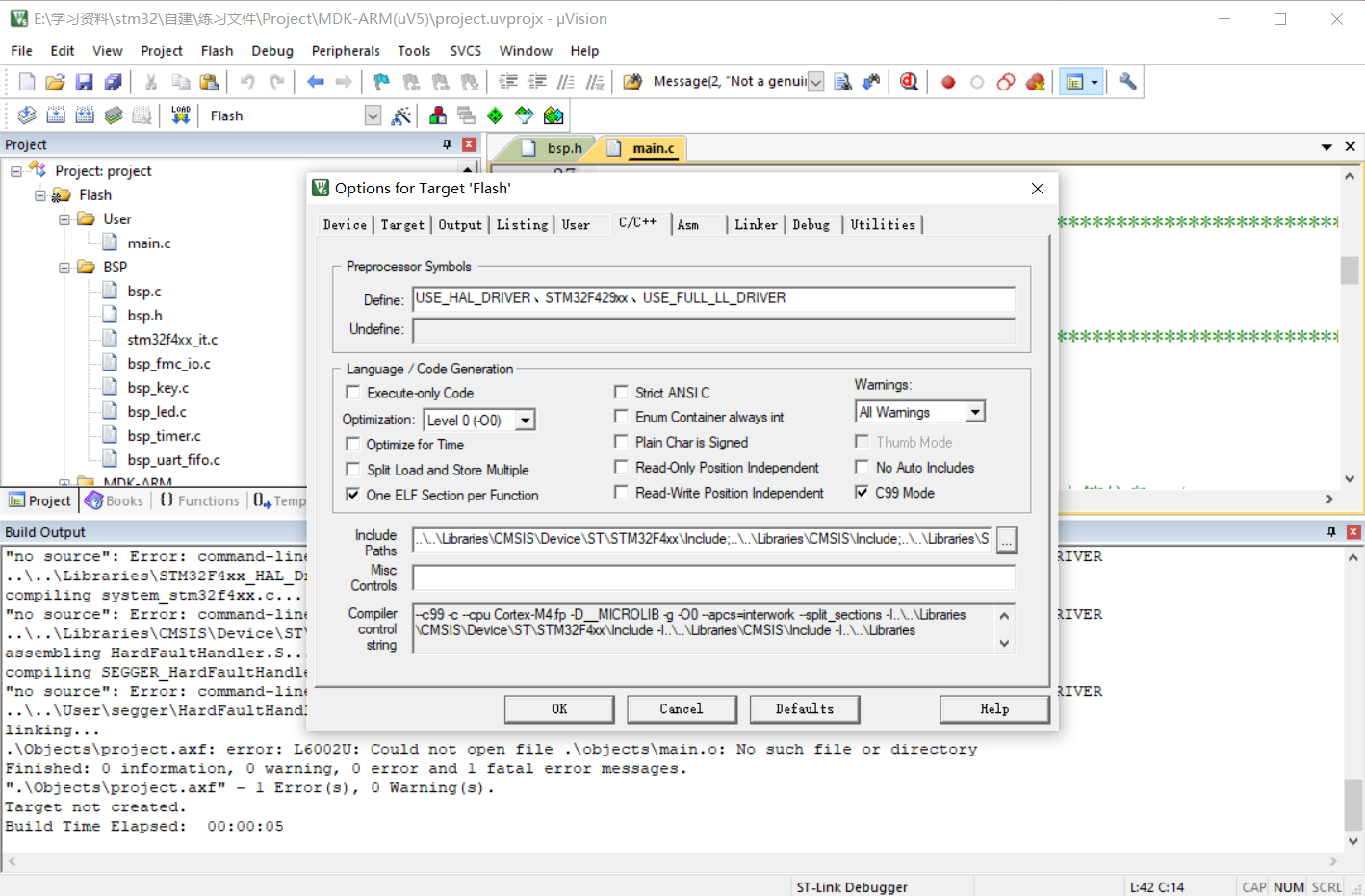The height and width of the screenshot is (896, 1365).
Task: Click the Save All icon
Action: click(x=113, y=82)
